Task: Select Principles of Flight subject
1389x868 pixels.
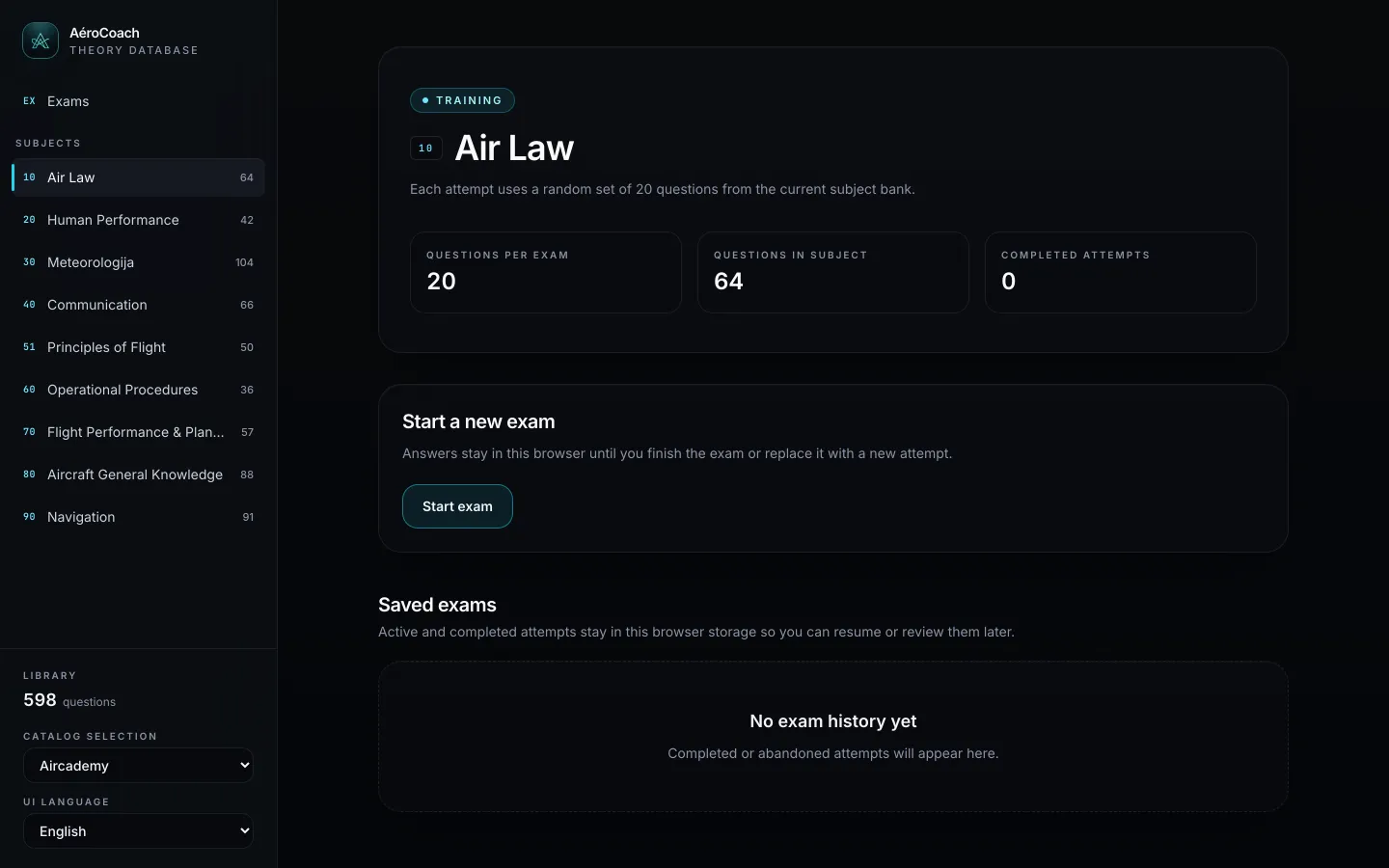Action: (138, 347)
